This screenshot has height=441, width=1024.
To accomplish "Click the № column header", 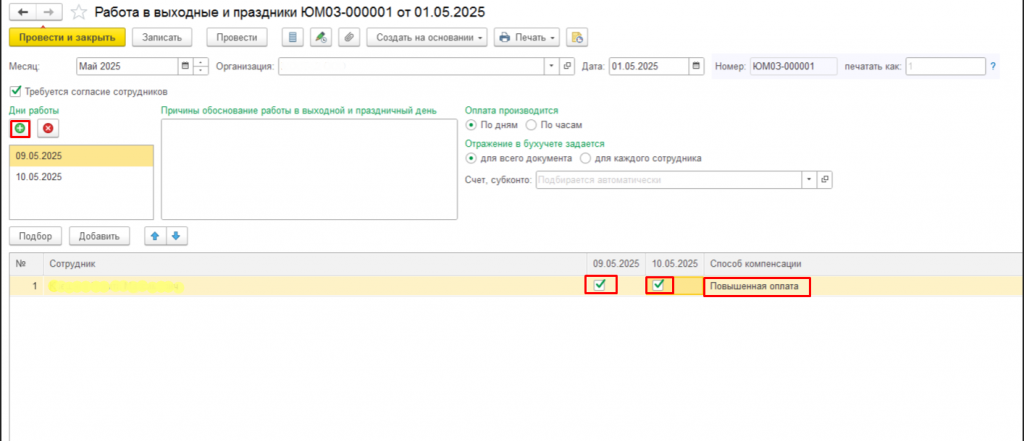I will [x=27, y=264].
